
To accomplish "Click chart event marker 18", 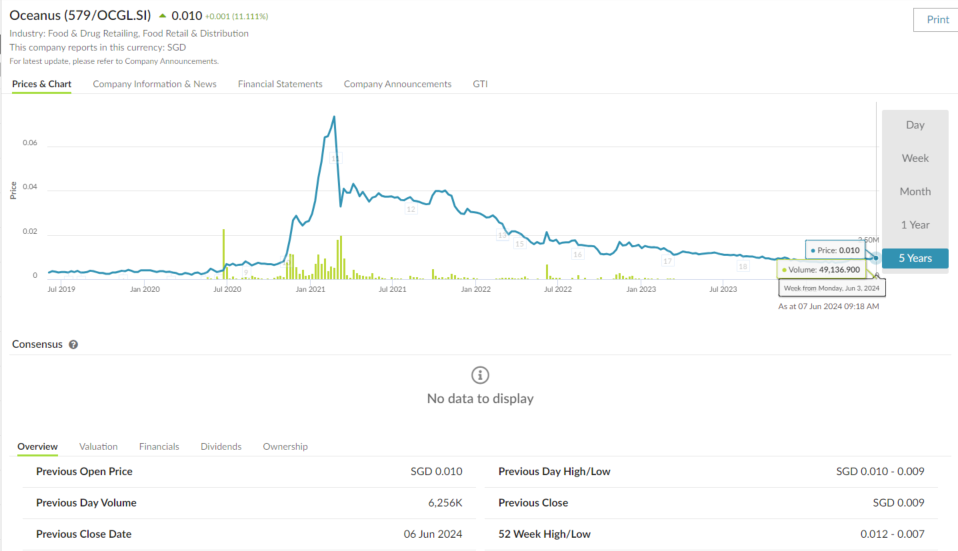I will pos(742,266).
